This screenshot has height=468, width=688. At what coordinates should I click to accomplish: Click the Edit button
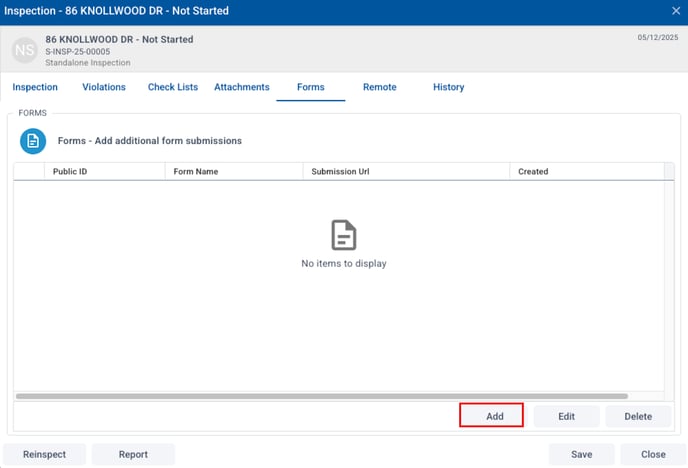point(566,416)
